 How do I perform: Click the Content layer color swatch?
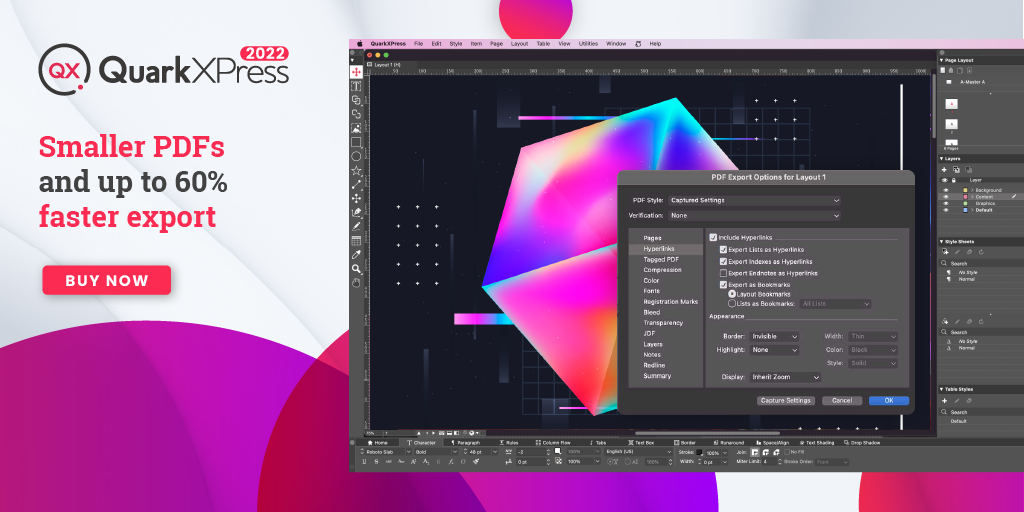click(965, 197)
